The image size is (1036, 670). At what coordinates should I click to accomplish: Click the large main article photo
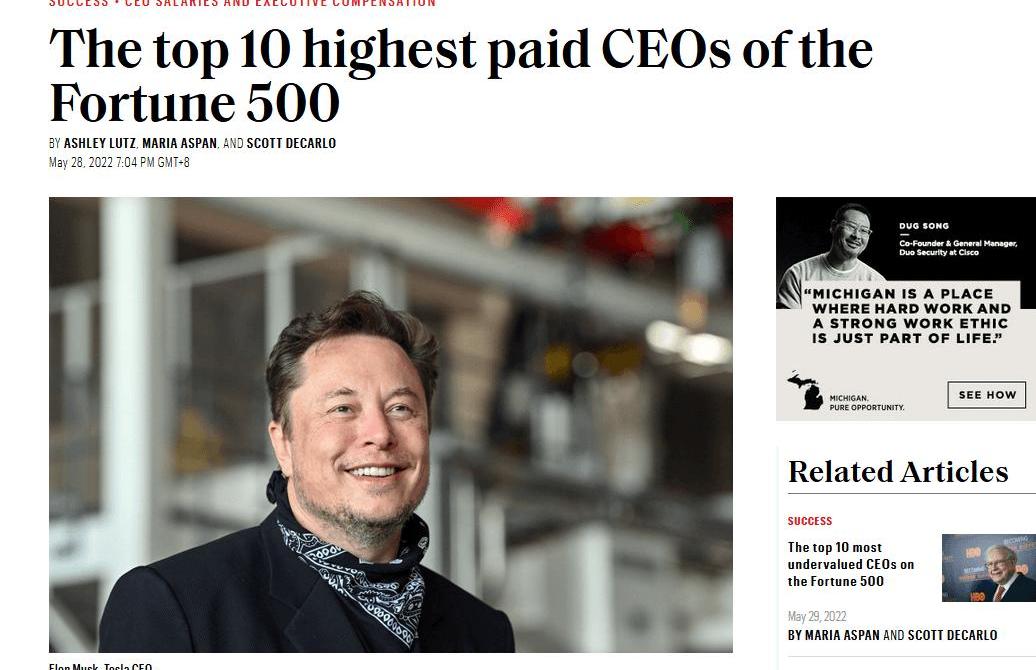coord(390,425)
